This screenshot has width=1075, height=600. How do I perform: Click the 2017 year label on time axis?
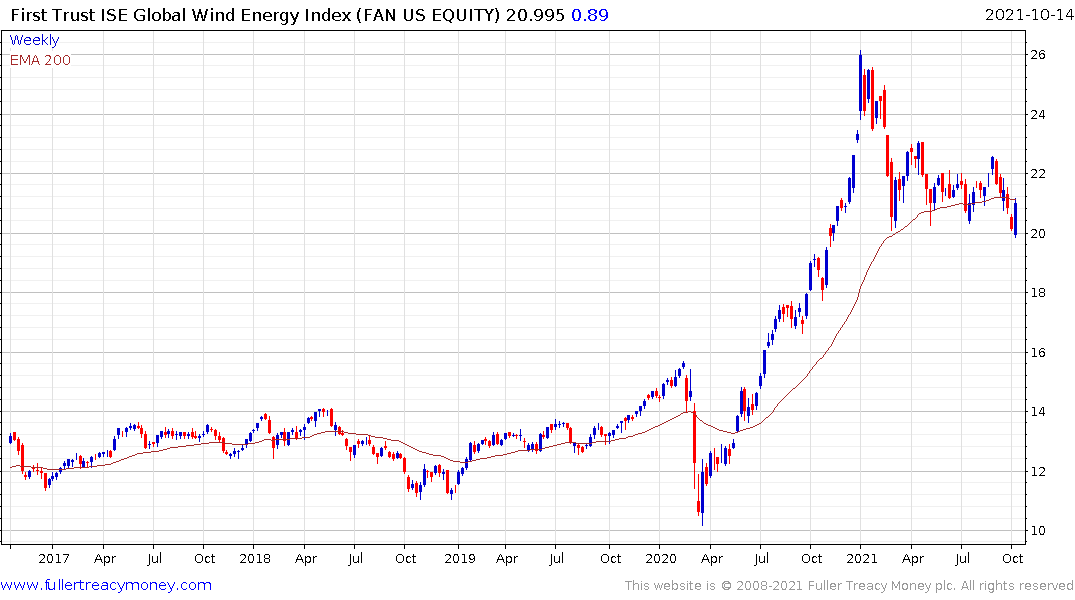coord(53,558)
